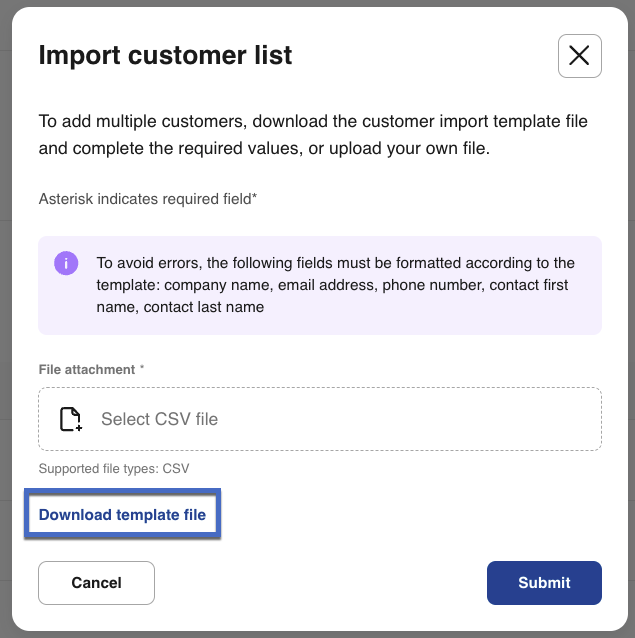Click the "Import customer list" heading
The image size is (635, 638).
(x=165, y=55)
